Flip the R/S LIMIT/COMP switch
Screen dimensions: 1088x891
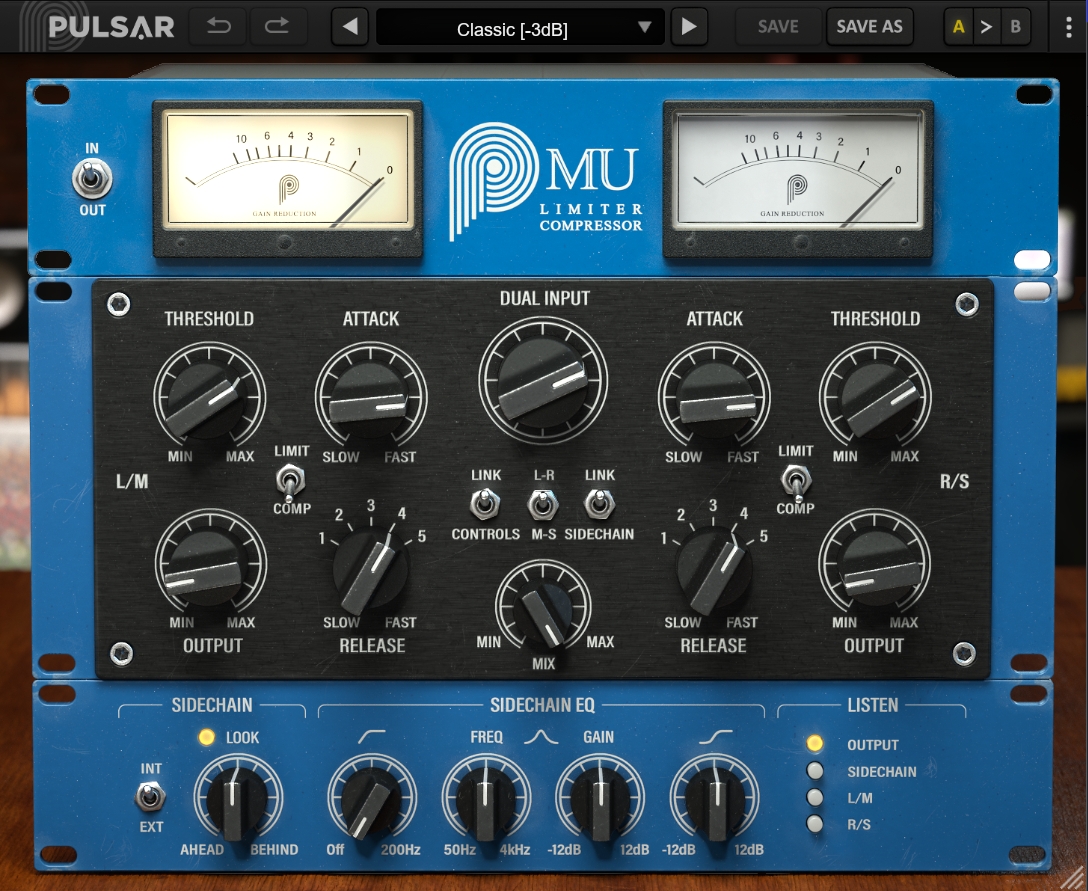coord(796,480)
